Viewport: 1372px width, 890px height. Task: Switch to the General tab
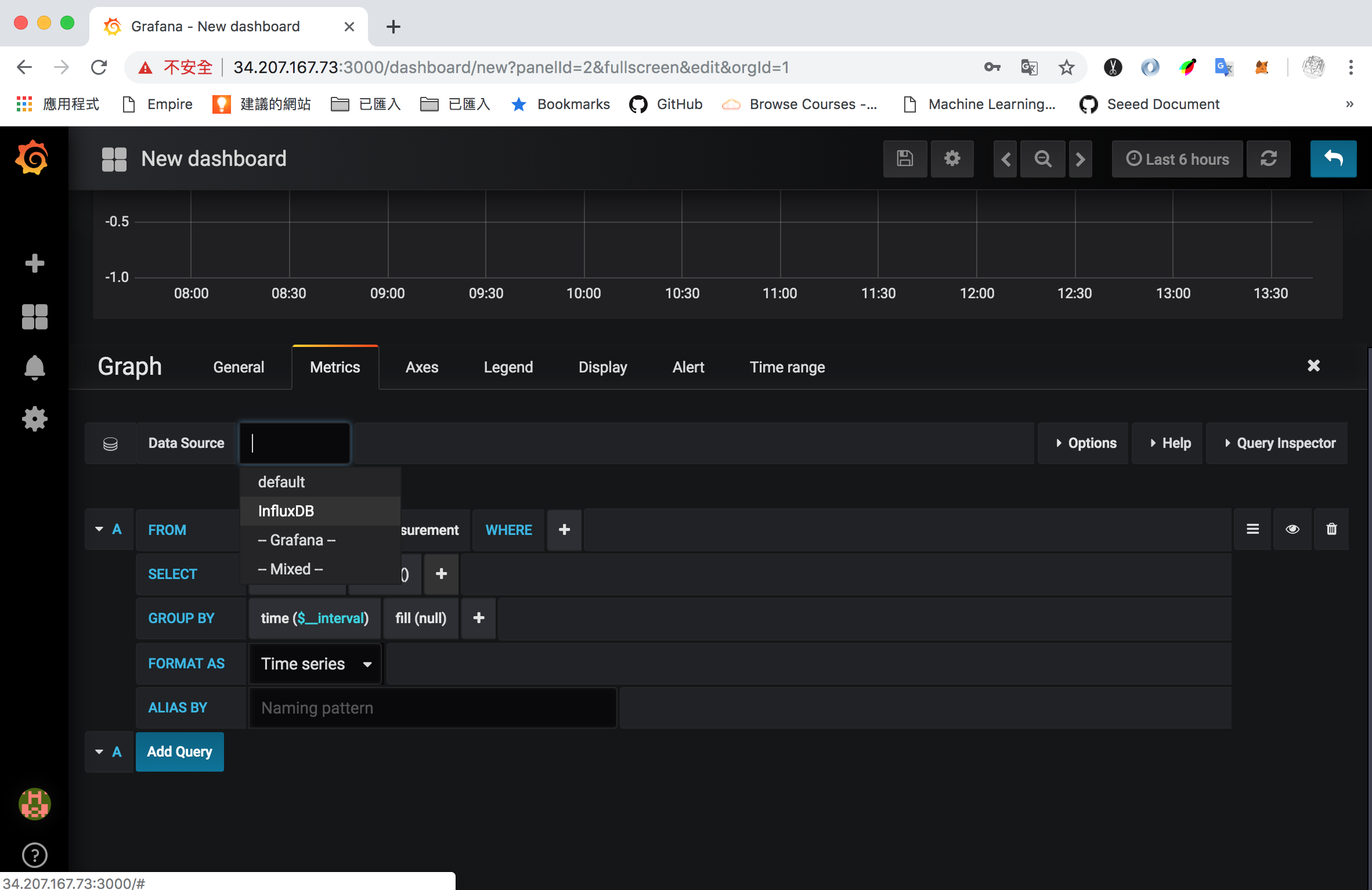coord(239,367)
